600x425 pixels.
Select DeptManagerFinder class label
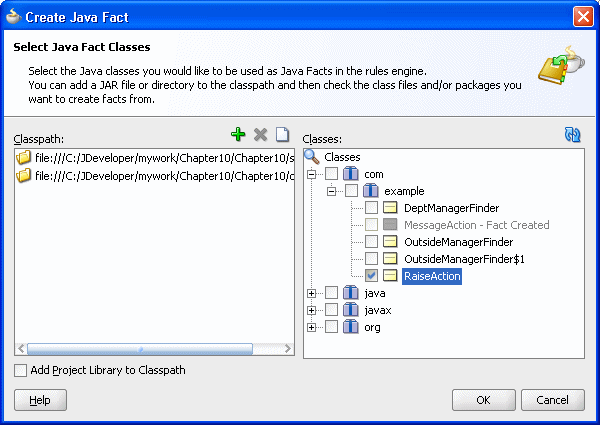pos(452,208)
